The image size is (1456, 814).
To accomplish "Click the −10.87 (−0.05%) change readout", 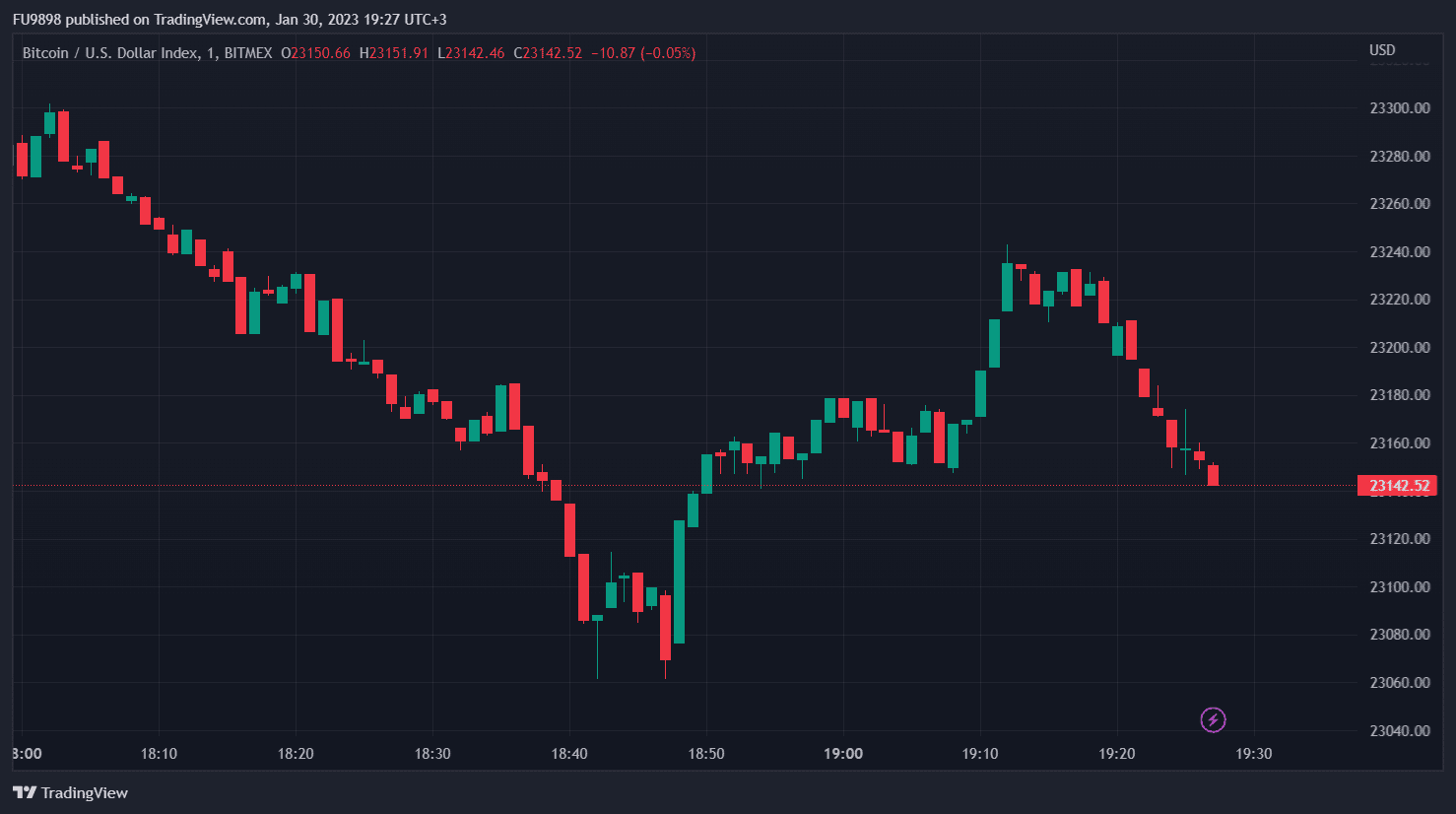I will [642, 53].
